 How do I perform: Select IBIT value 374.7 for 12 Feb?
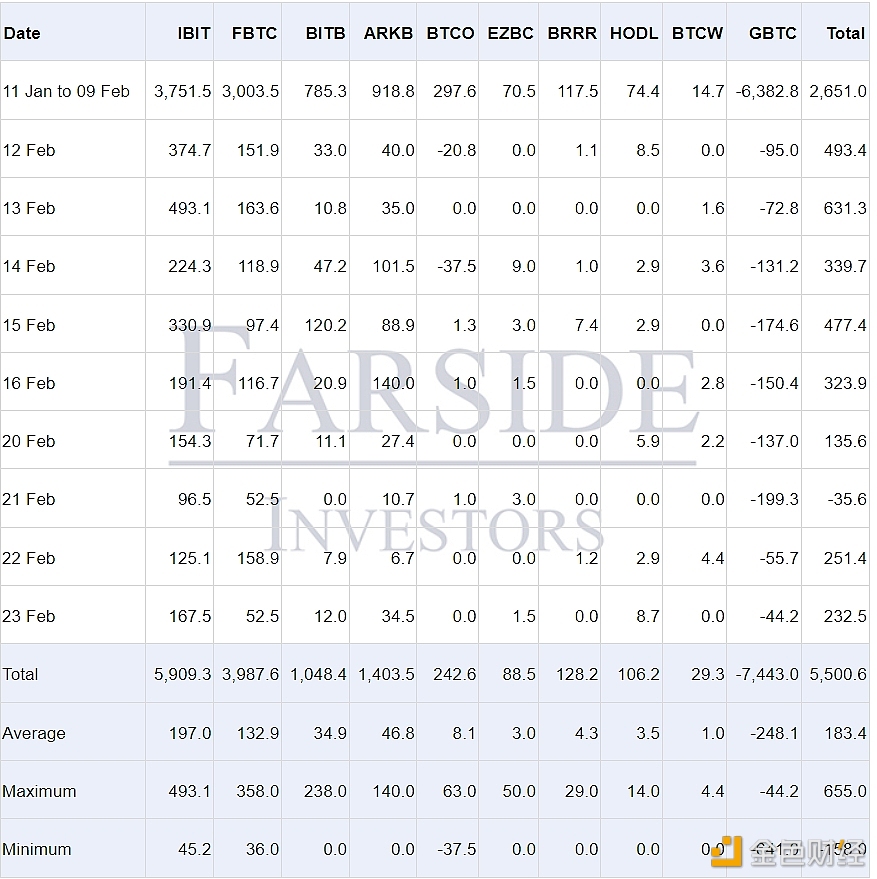tap(190, 150)
